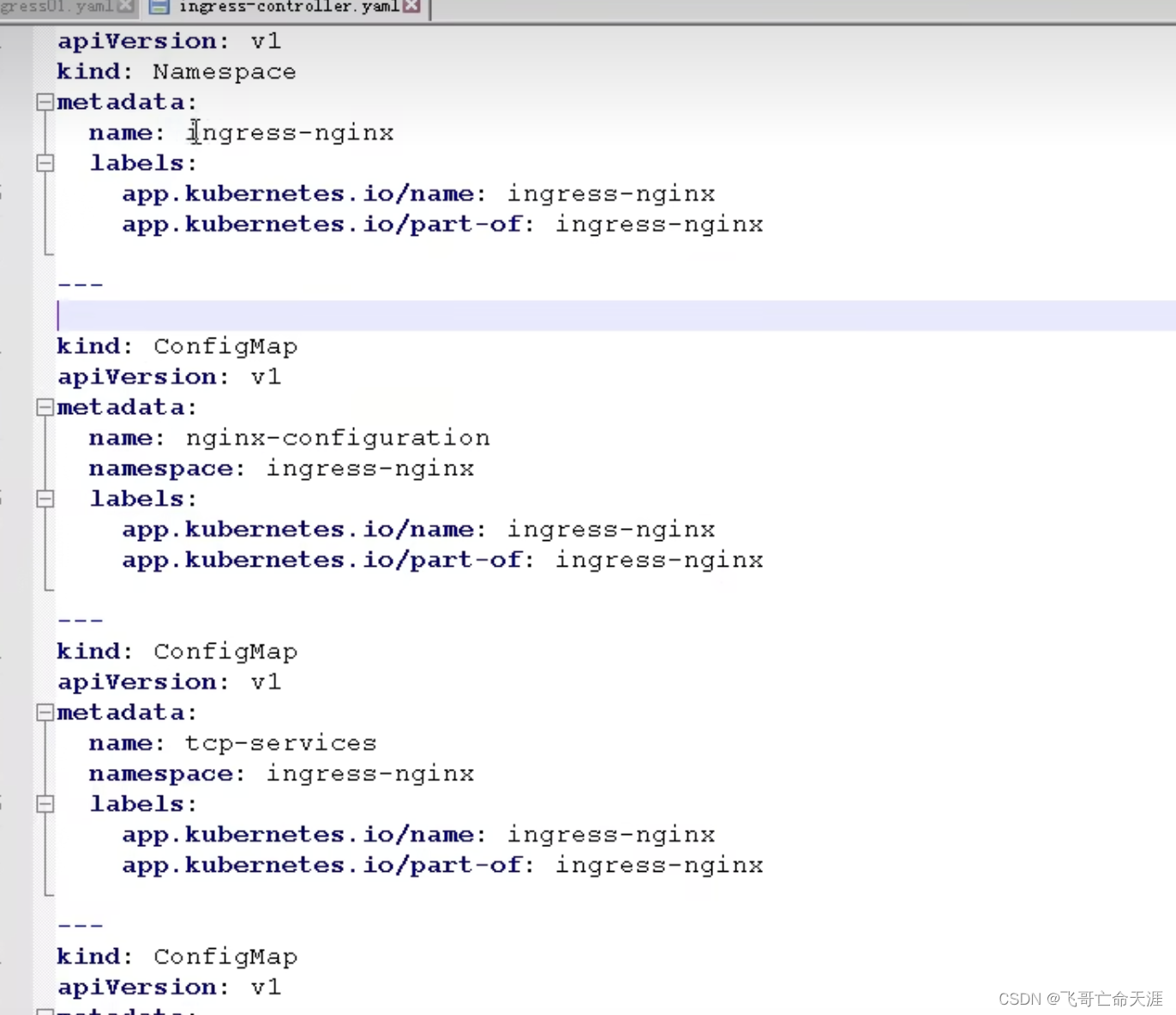Image resolution: width=1176 pixels, height=1015 pixels.
Task: Click the line 'kind: Namespace'
Action: tap(177, 71)
